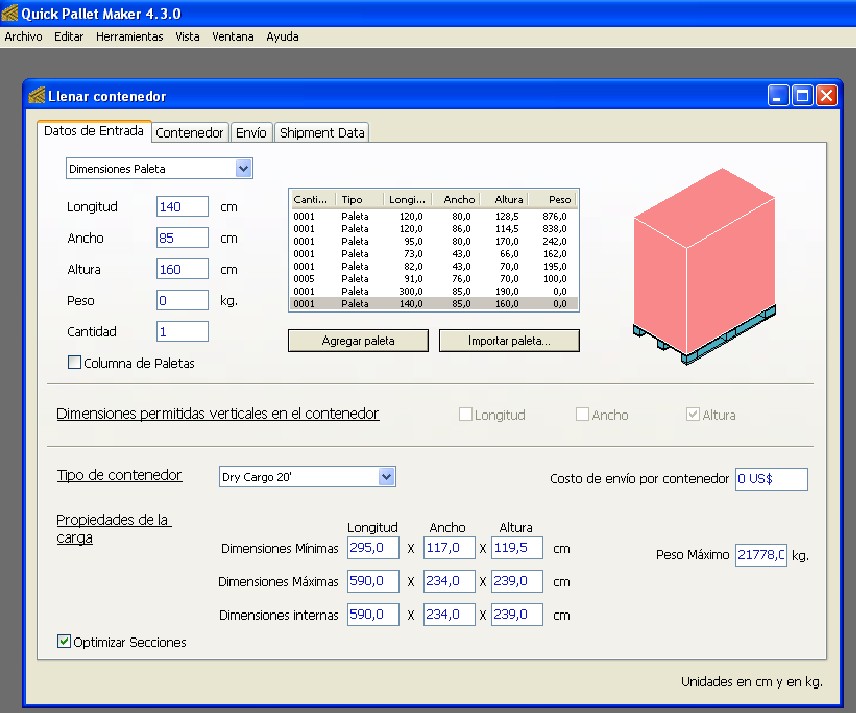The width and height of the screenshot is (856, 713).
Task: Toggle the Altura vertical dimension checkbox
Action: (x=693, y=414)
